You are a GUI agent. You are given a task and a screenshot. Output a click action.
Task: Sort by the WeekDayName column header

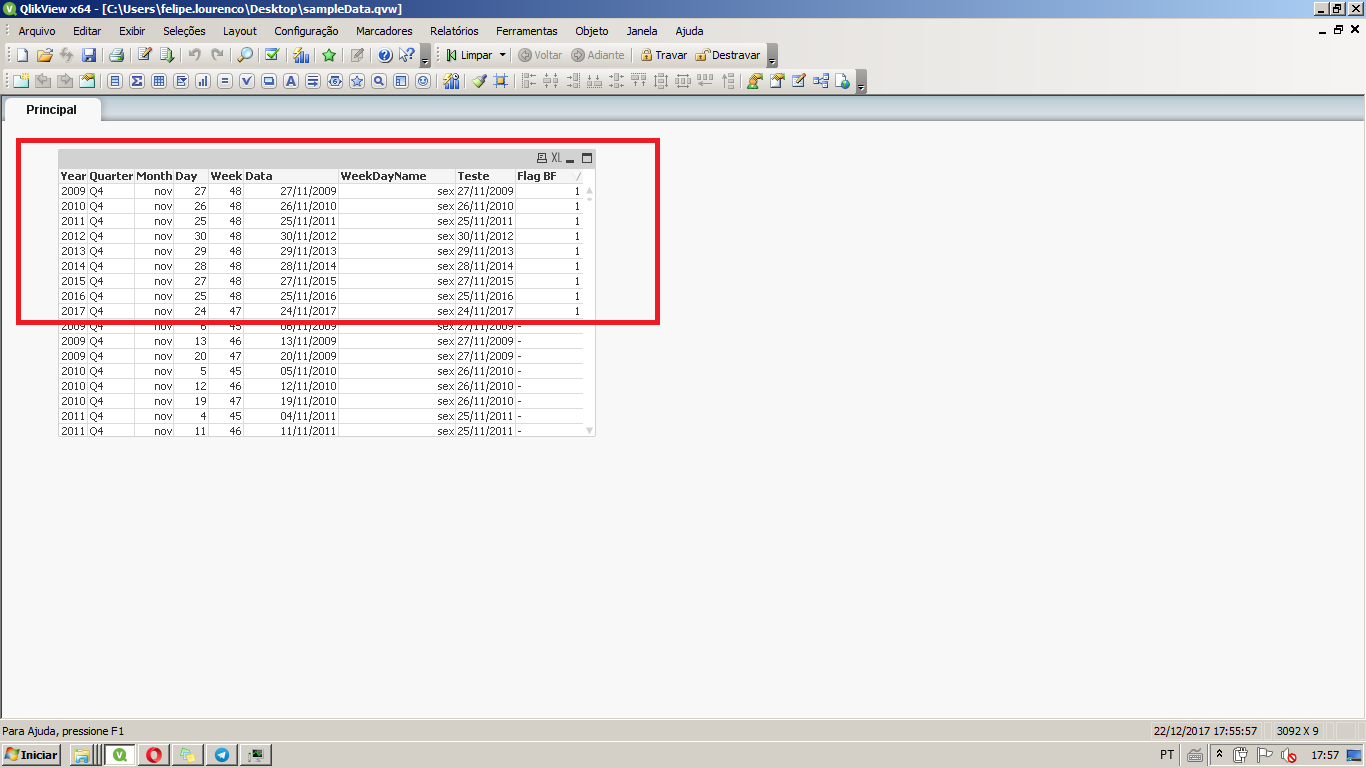pyautogui.click(x=397, y=176)
